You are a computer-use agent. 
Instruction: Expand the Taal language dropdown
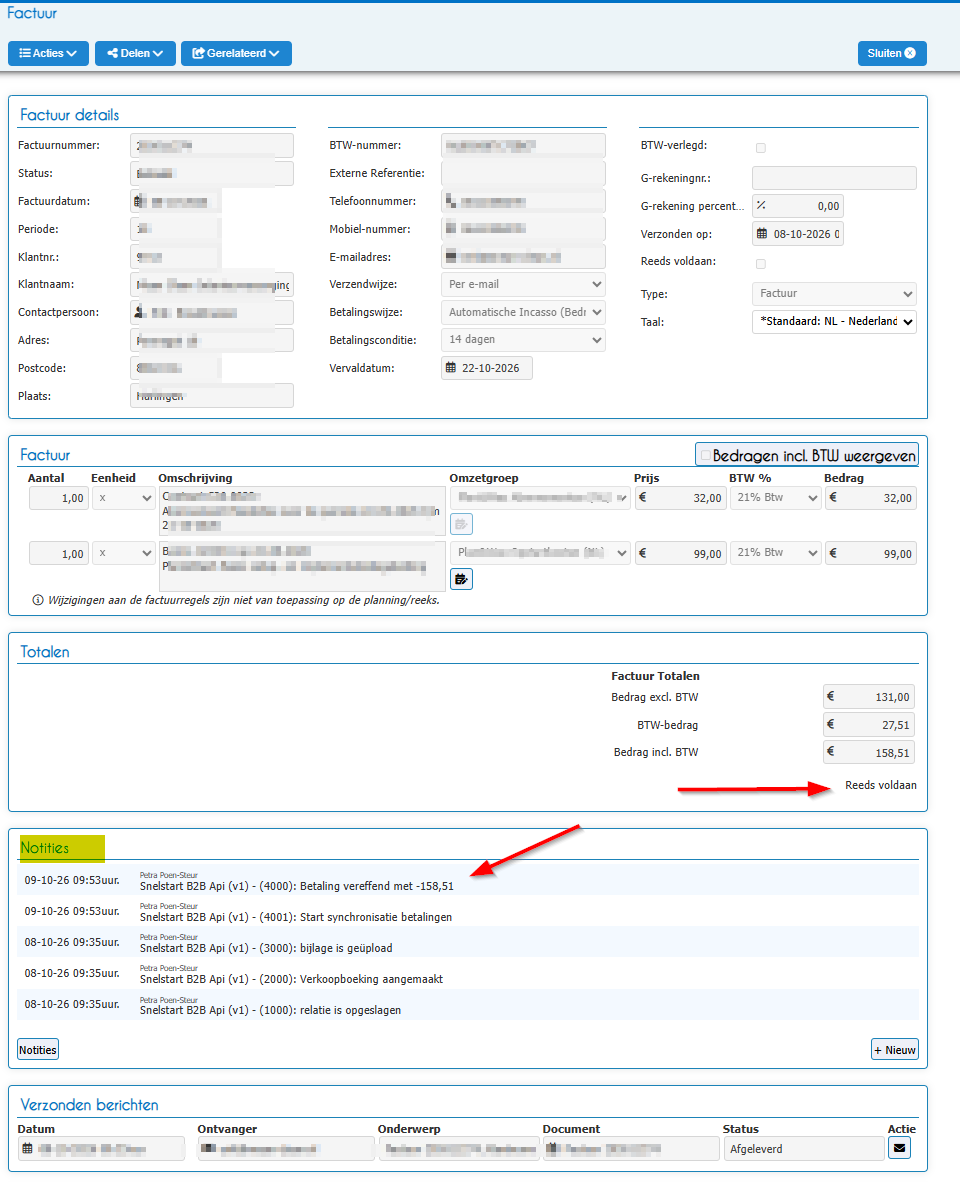[x=834, y=322]
